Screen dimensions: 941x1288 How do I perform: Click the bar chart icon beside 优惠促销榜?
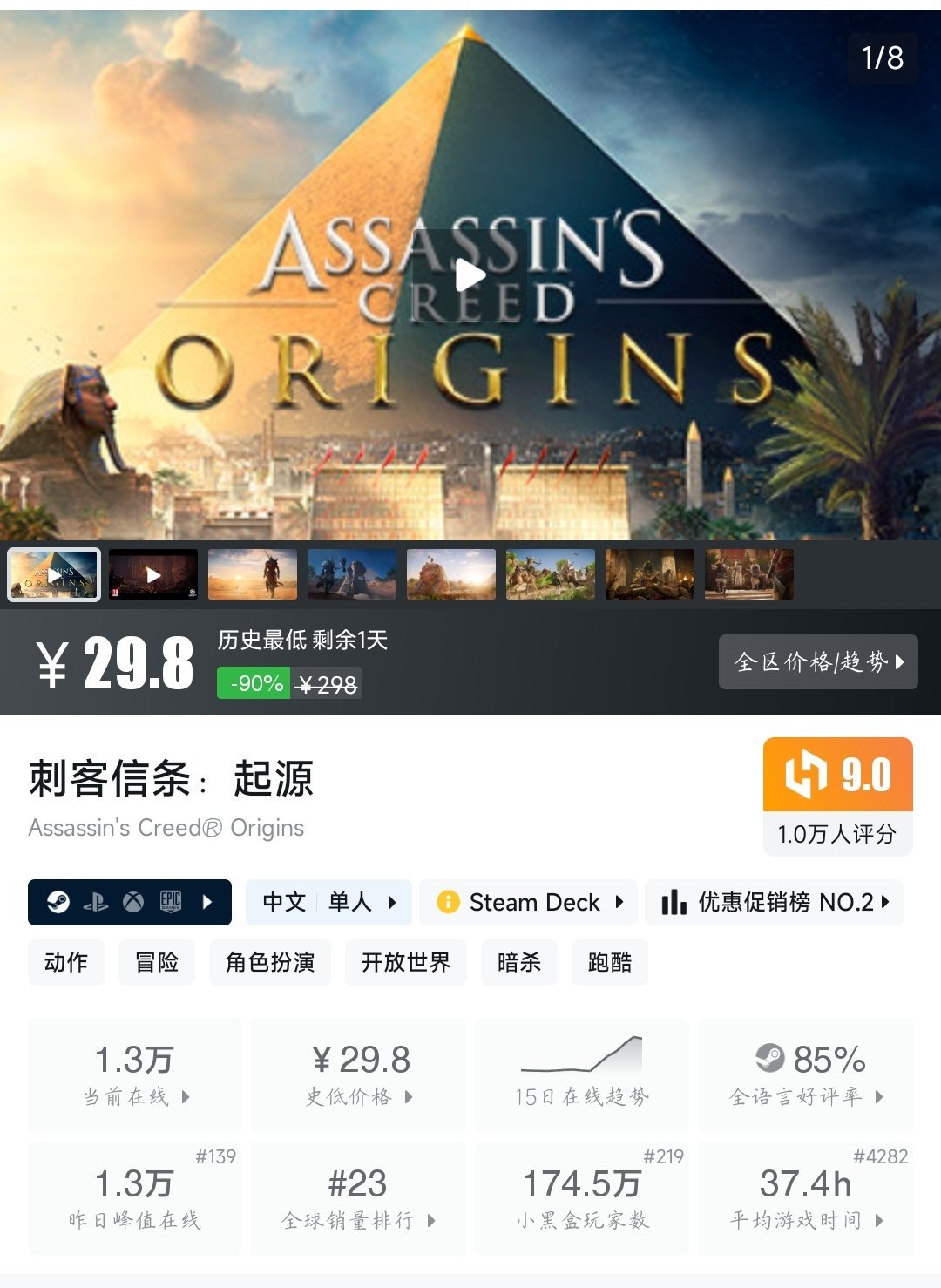[x=674, y=902]
